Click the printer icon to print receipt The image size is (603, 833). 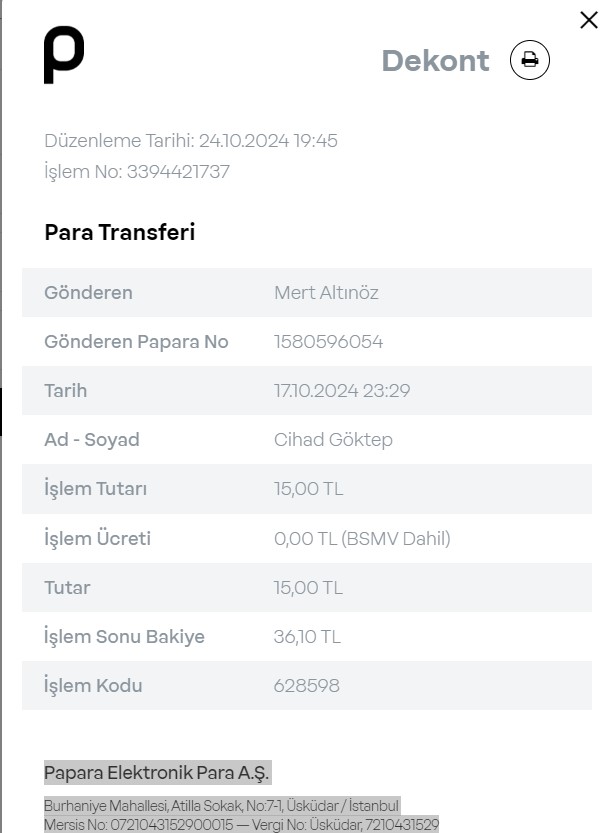[529, 60]
